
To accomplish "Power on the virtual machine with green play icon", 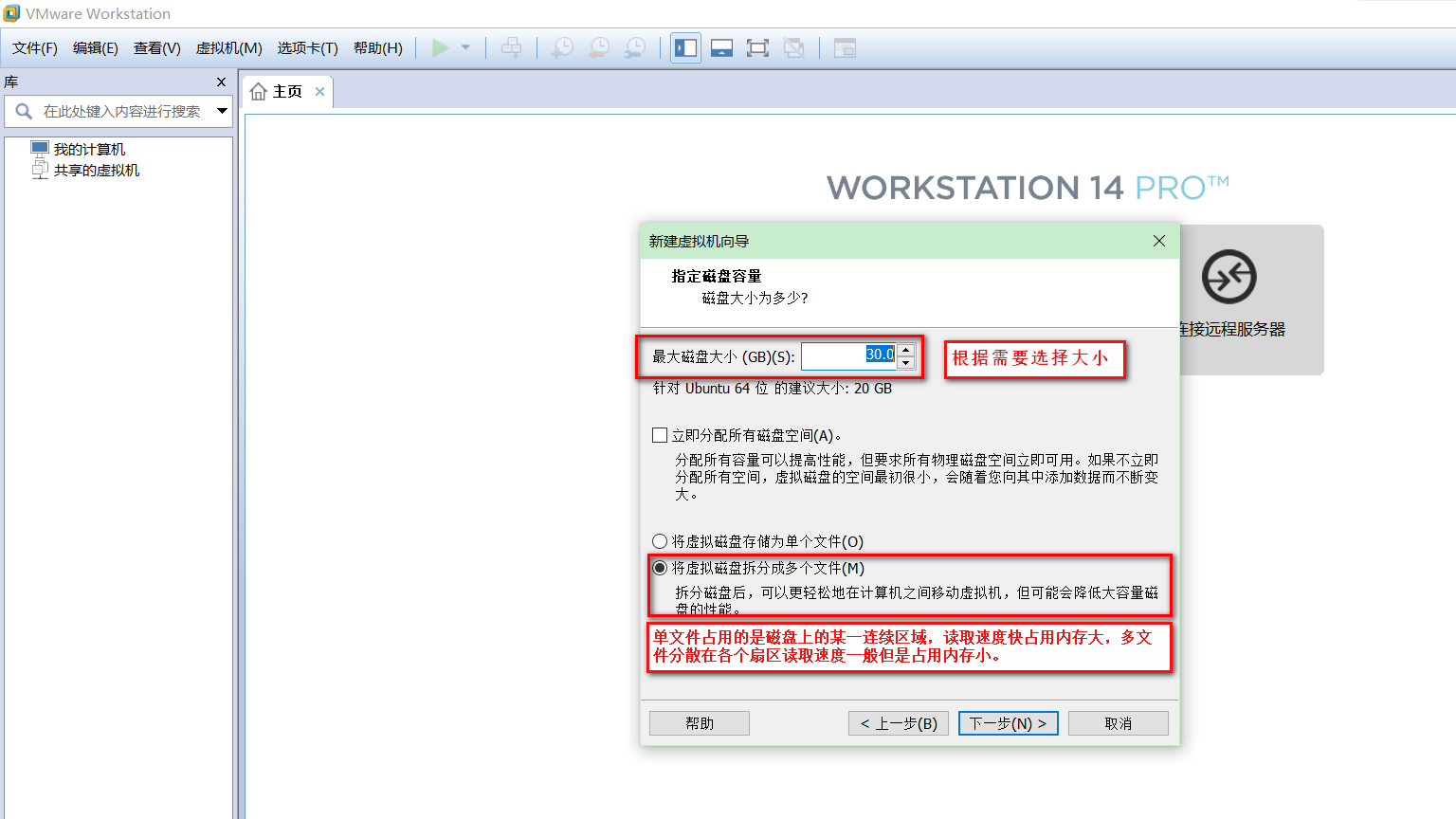I will coord(440,47).
